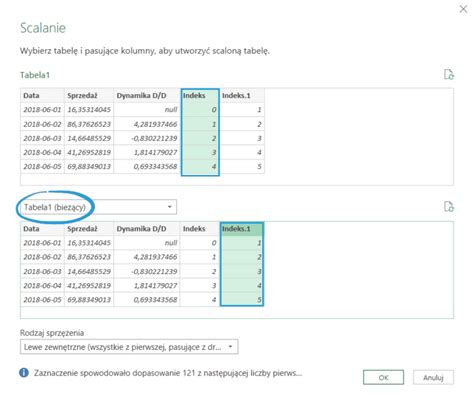474x404 pixels.
Task: Click 86,37626523 cell in bottom table
Action: coord(89,257)
